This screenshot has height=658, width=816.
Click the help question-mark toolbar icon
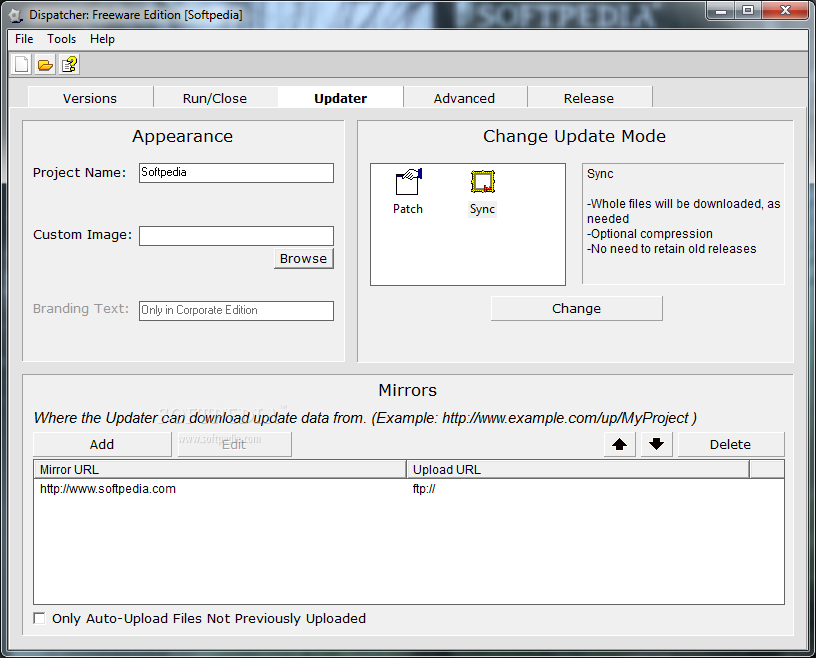coord(69,65)
